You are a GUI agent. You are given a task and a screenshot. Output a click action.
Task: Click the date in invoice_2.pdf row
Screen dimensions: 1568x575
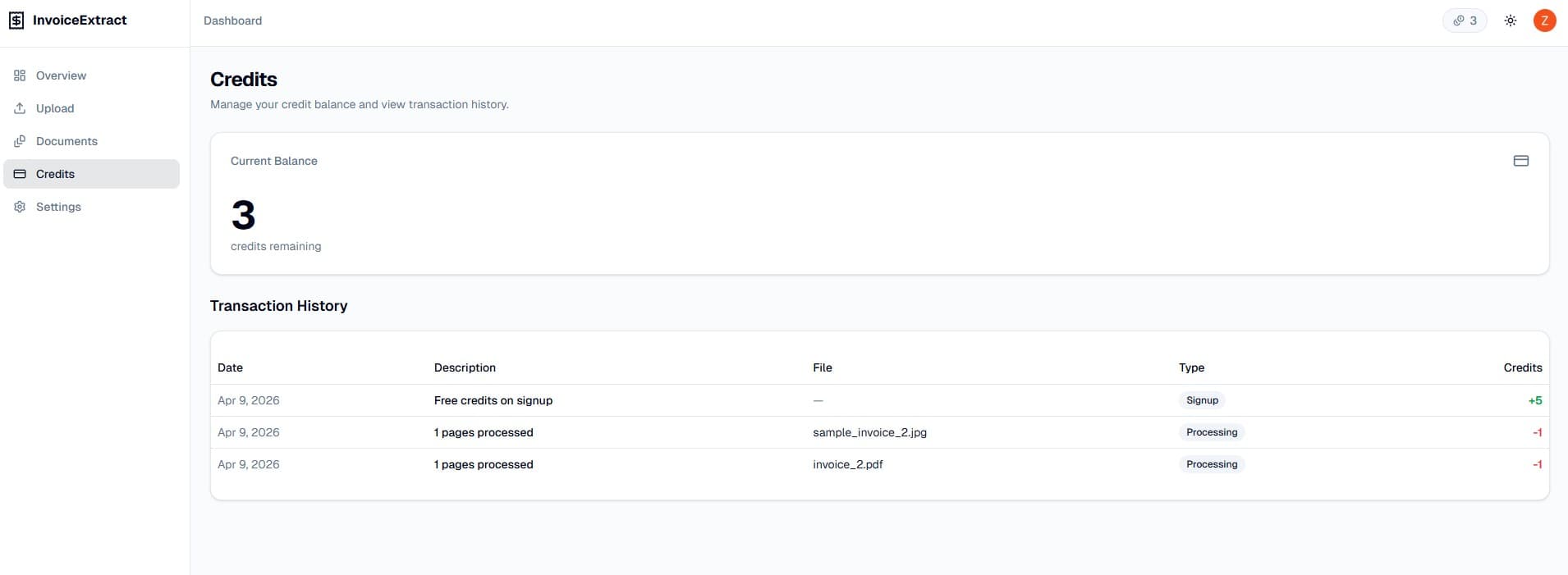(x=248, y=464)
